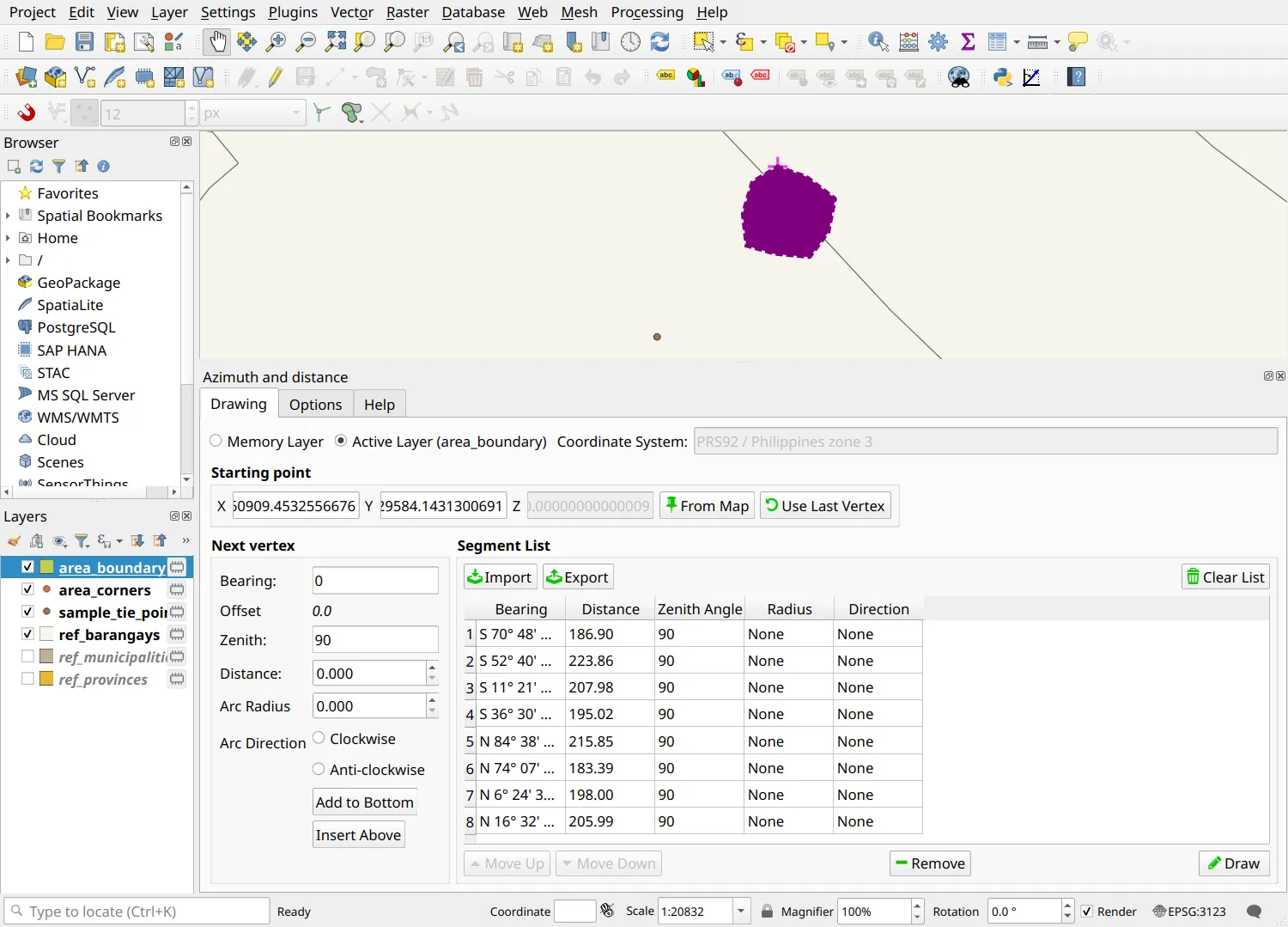This screenshot has width=1288, height=927.
Task: Click the New Project icon
Action: pos(26,42)
